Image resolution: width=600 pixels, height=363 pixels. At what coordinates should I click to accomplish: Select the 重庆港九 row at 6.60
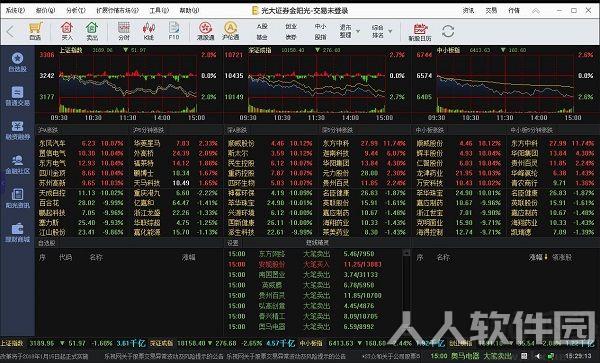176,193
